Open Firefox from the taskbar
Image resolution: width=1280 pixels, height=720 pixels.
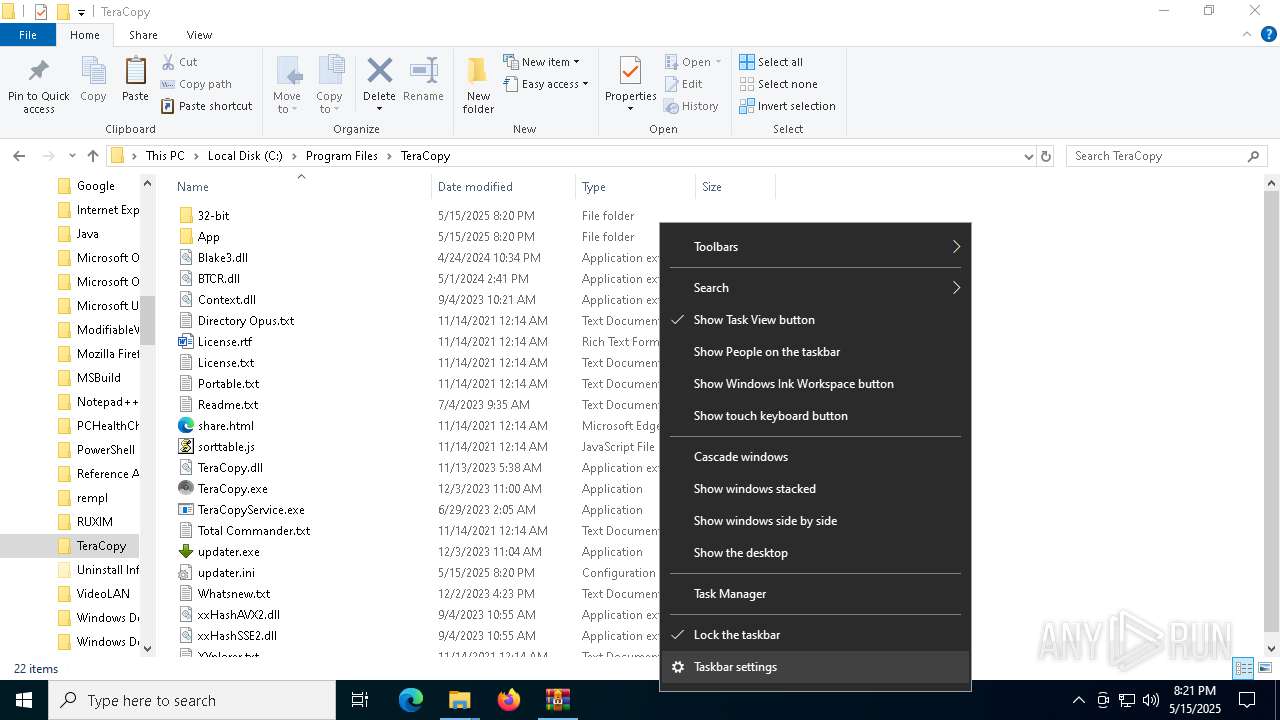(509, 700)
